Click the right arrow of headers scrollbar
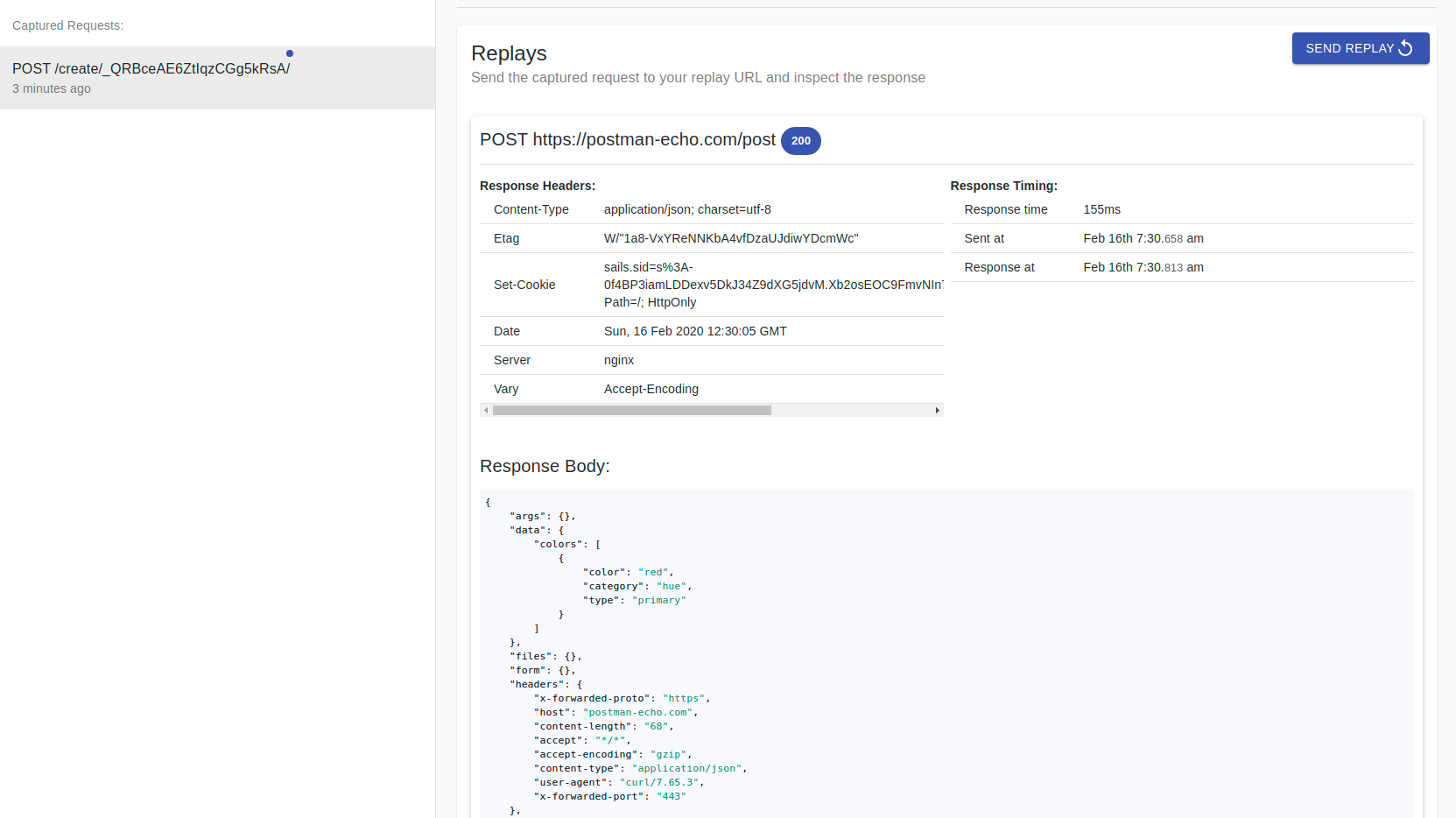Viewport: 1456px width, 818px height. (938, 410)
